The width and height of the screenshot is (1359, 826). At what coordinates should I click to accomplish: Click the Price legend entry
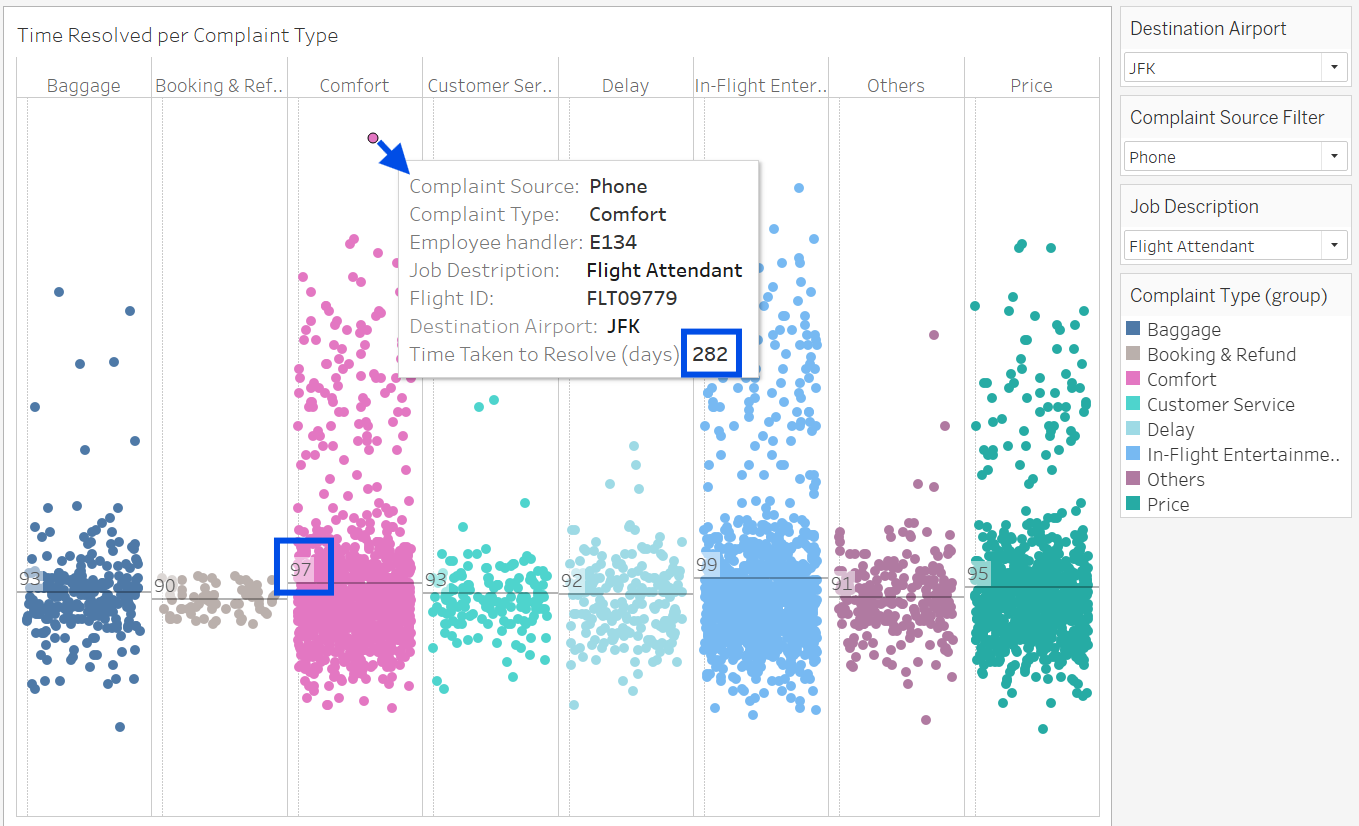1167,505
